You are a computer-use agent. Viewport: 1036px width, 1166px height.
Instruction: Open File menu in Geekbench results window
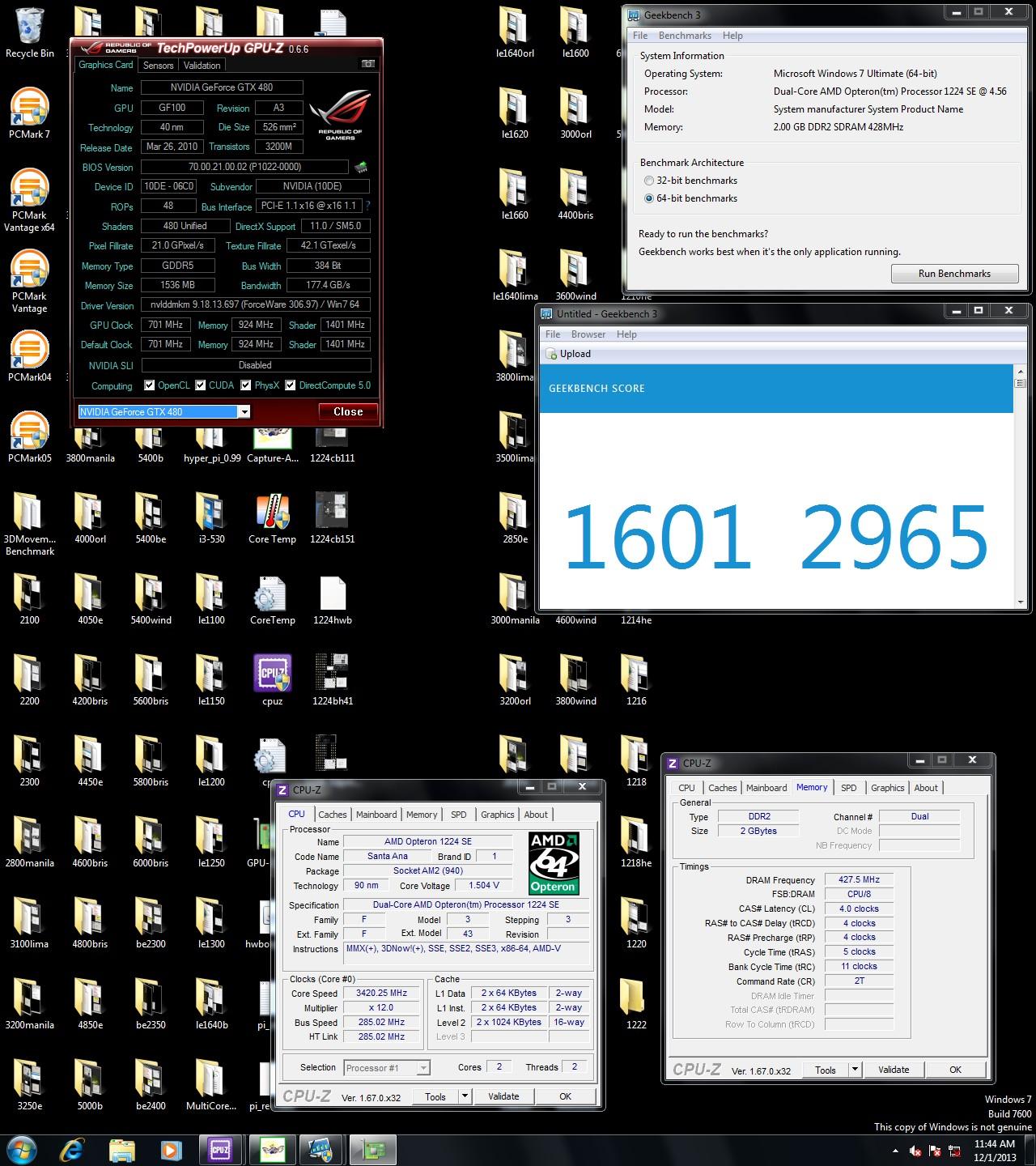pos(553,334)
